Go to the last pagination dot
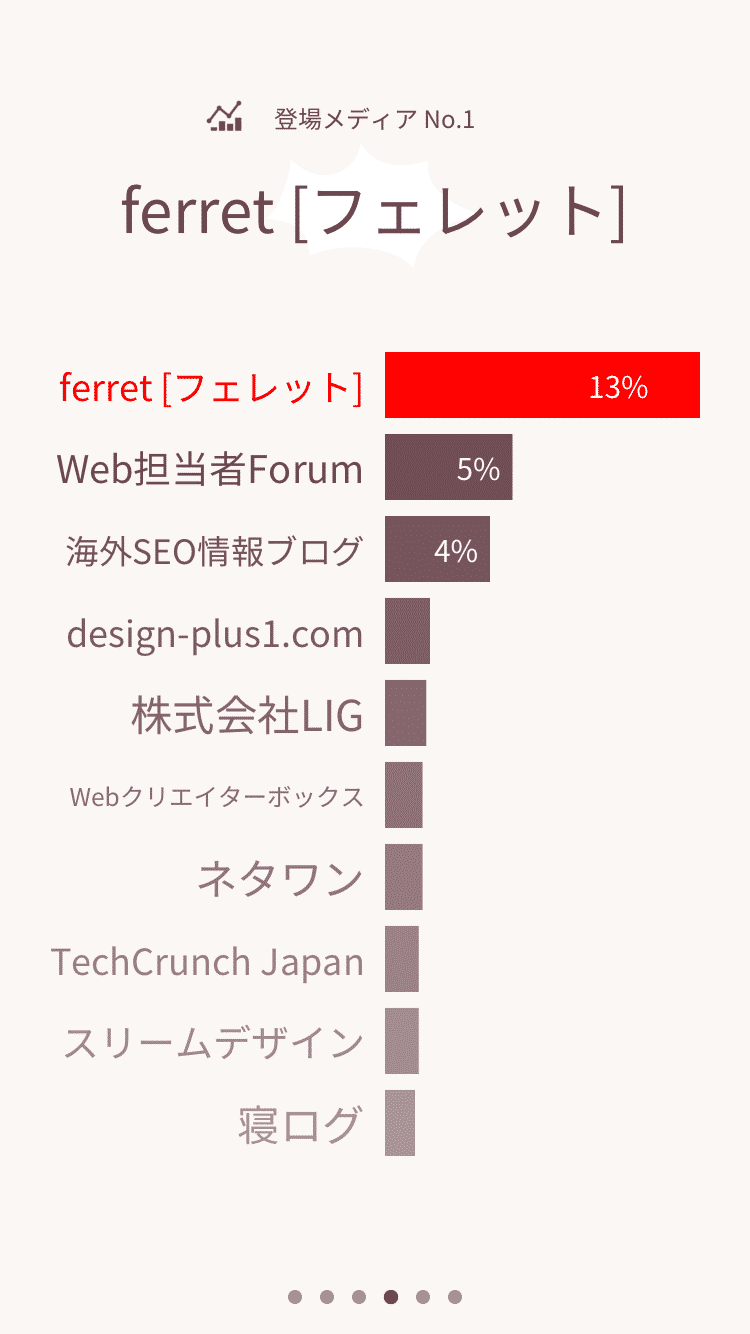The image size is (750, 1334). [455, 1297]
